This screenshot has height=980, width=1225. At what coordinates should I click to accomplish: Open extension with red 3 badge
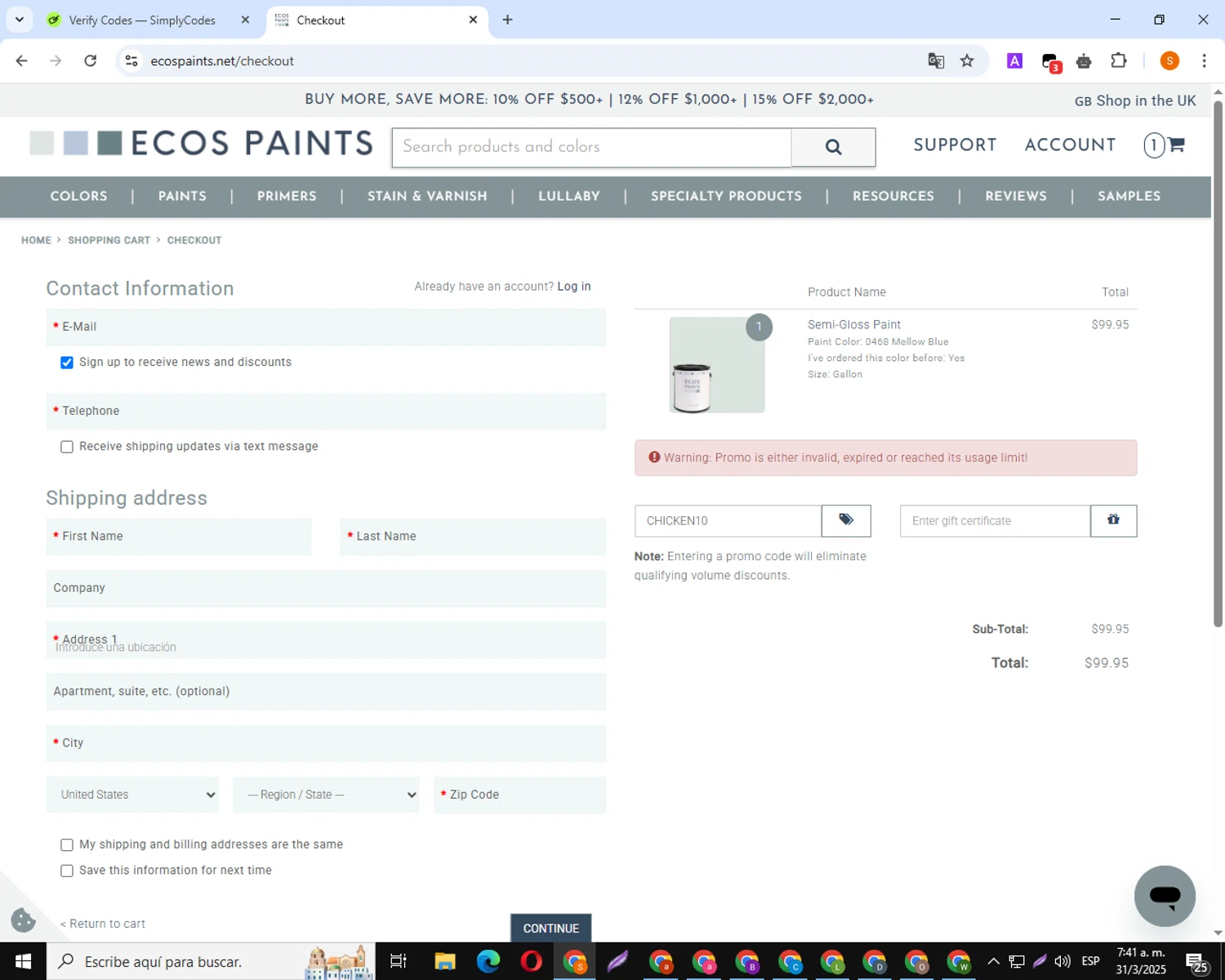pos(1051,62)
